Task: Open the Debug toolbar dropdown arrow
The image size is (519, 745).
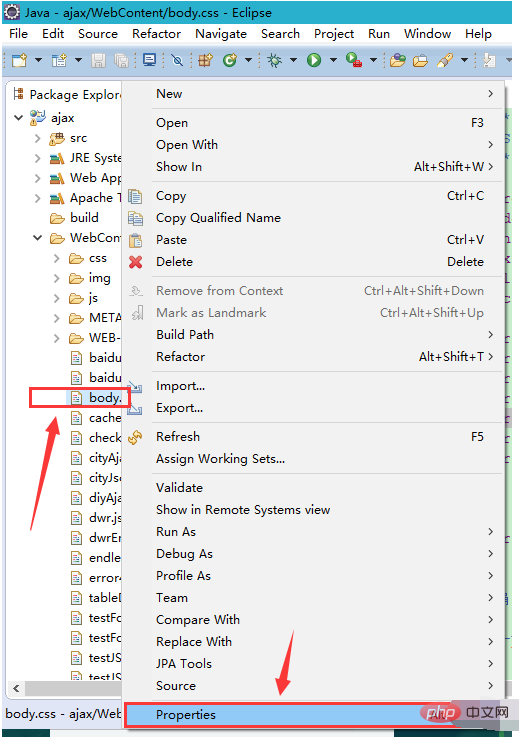Action: 293,60
